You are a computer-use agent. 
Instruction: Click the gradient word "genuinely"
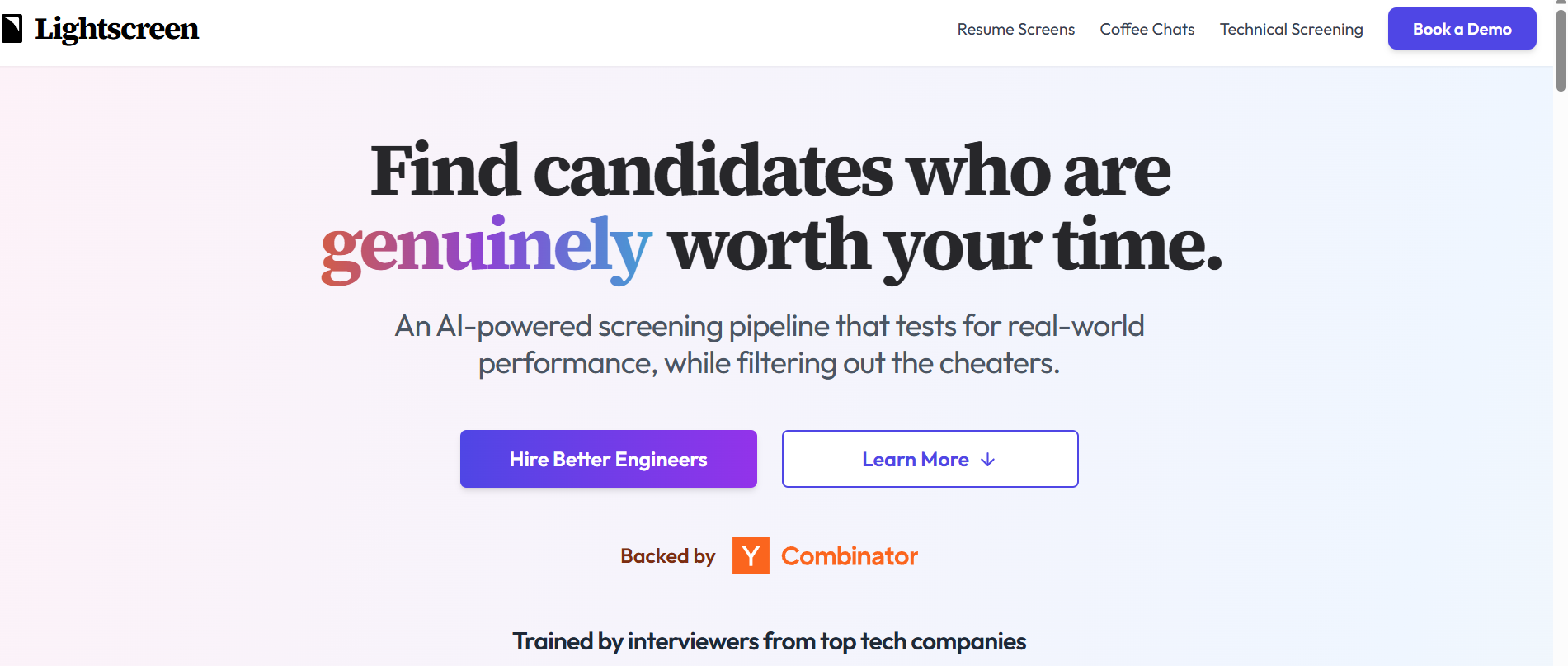click(486, 246)
